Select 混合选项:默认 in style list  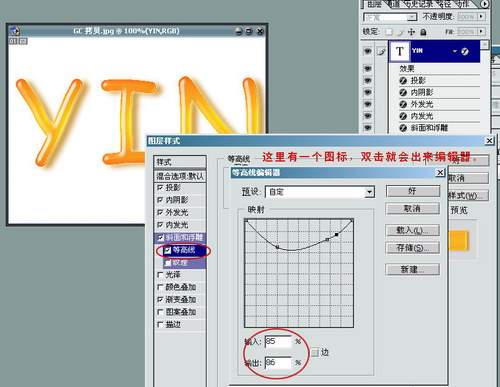pyautogui.click(x=180, y=176)
